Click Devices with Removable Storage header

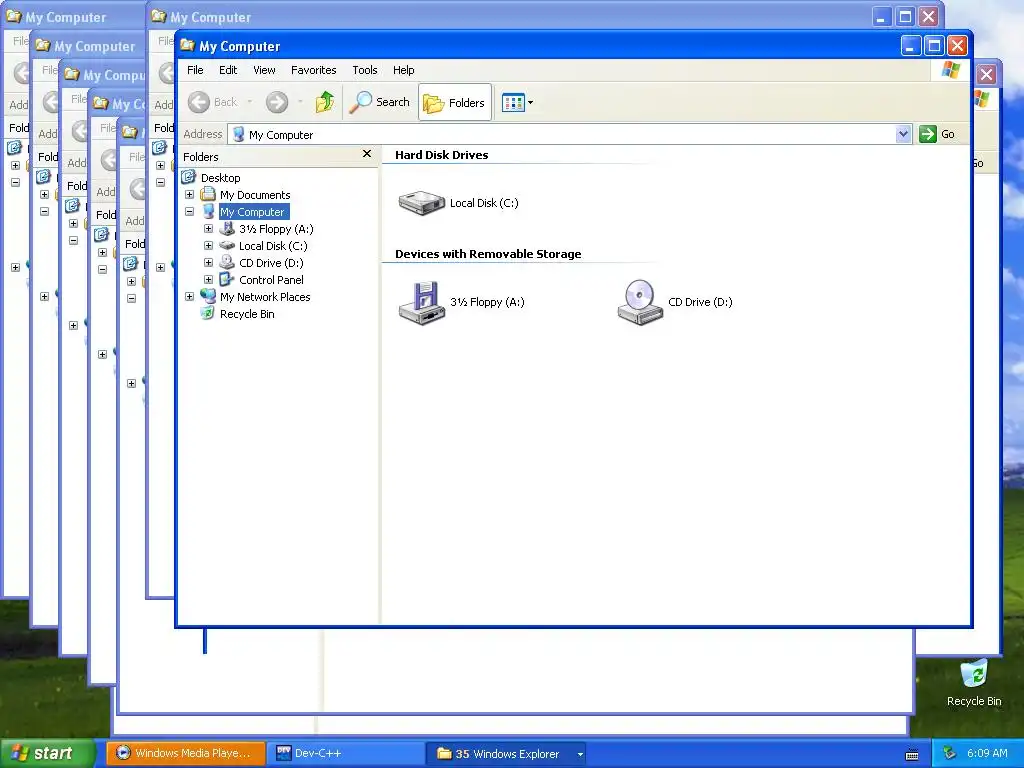point(488,254)
